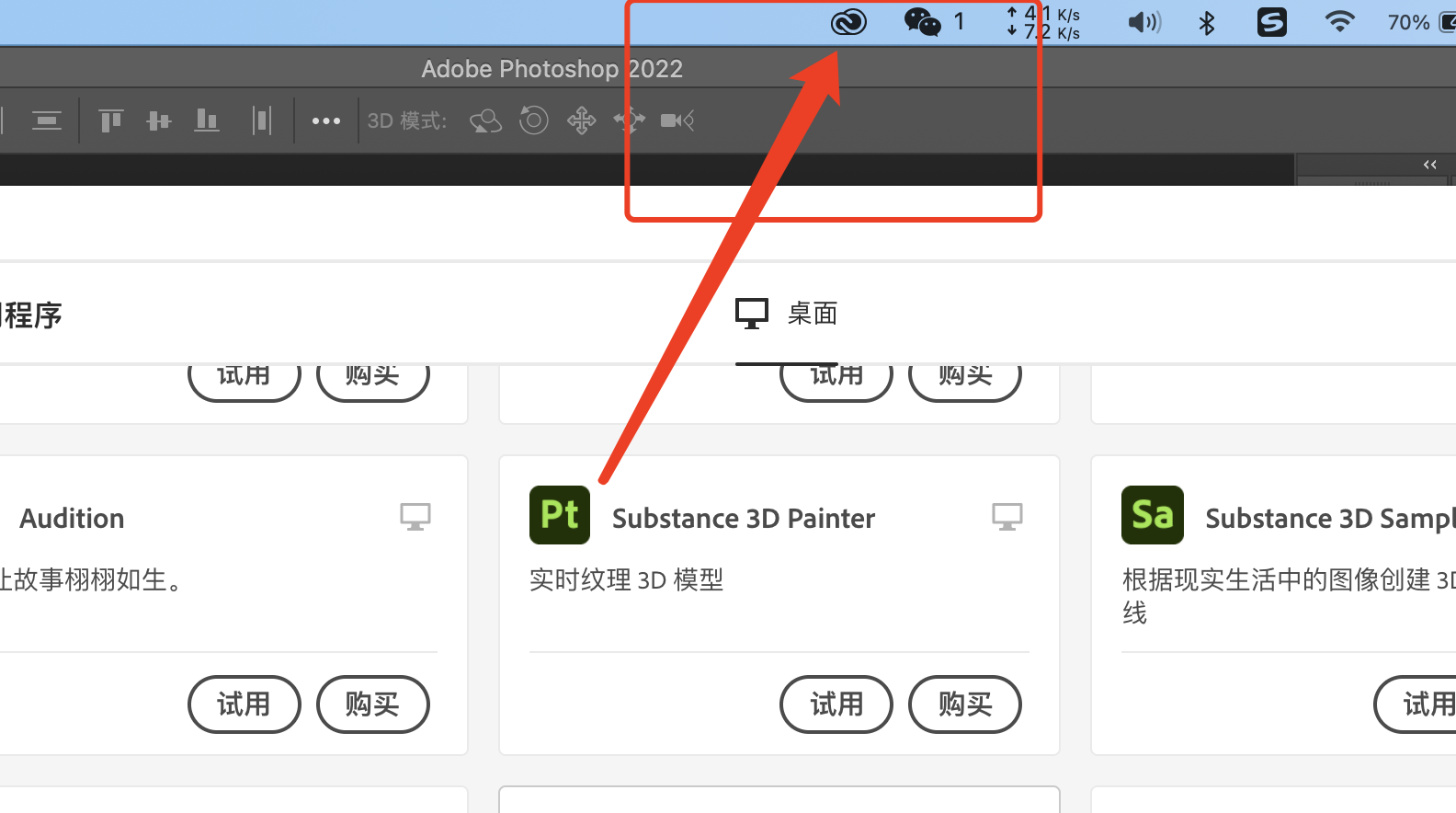Click 试用 on the Audition card
The height and width of the screenshot is (813, 1456).
[x=244, y=704]
